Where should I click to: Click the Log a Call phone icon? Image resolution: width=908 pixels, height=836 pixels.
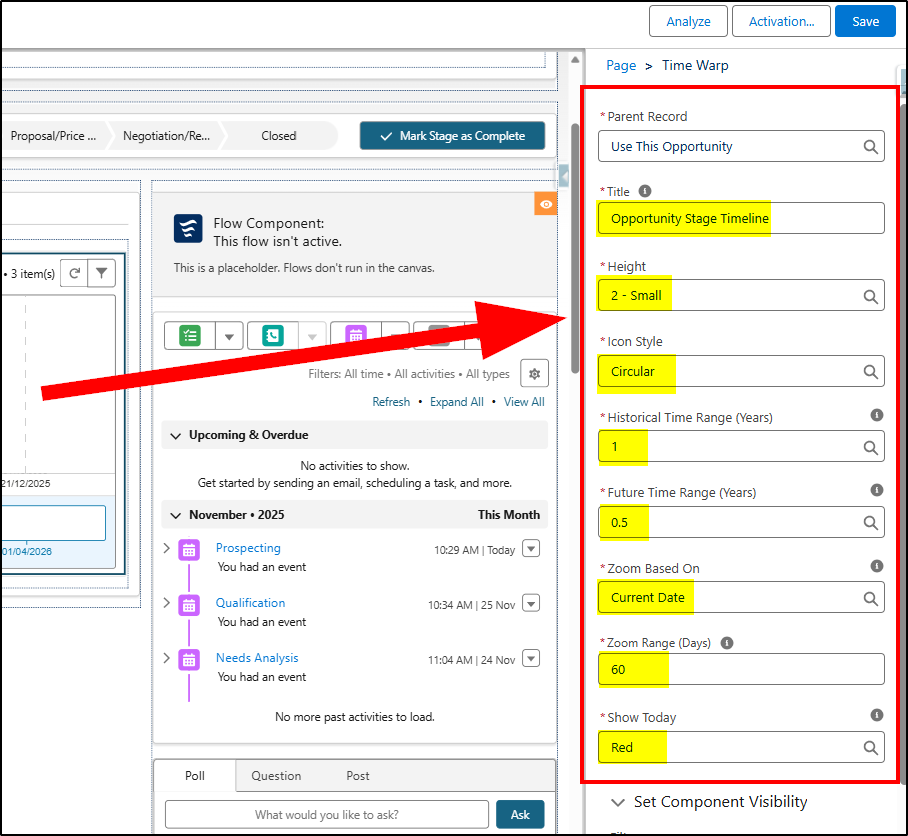tap(272, 336)
